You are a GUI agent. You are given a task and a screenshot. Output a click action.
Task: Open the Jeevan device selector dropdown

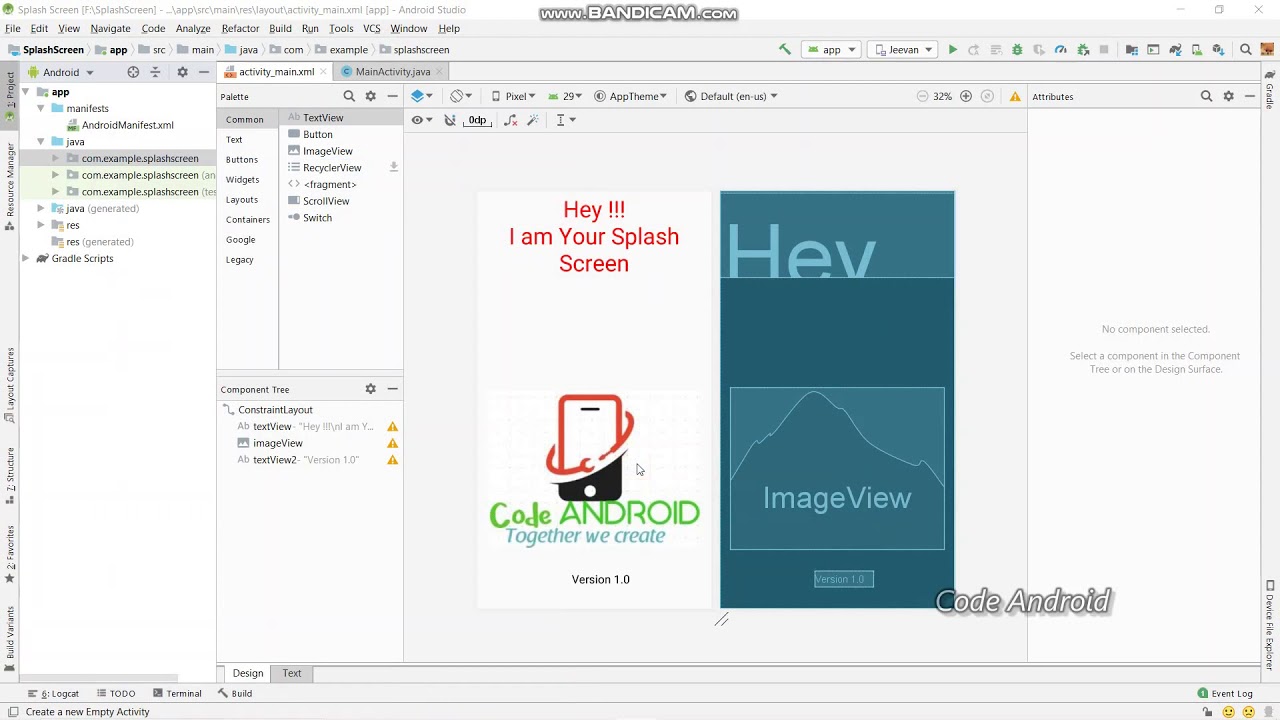(x=903, y=49)
